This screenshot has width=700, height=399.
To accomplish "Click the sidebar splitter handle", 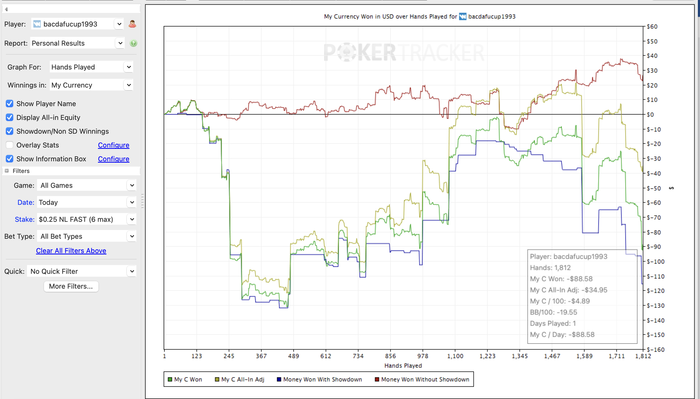I will tap(142, 201).
